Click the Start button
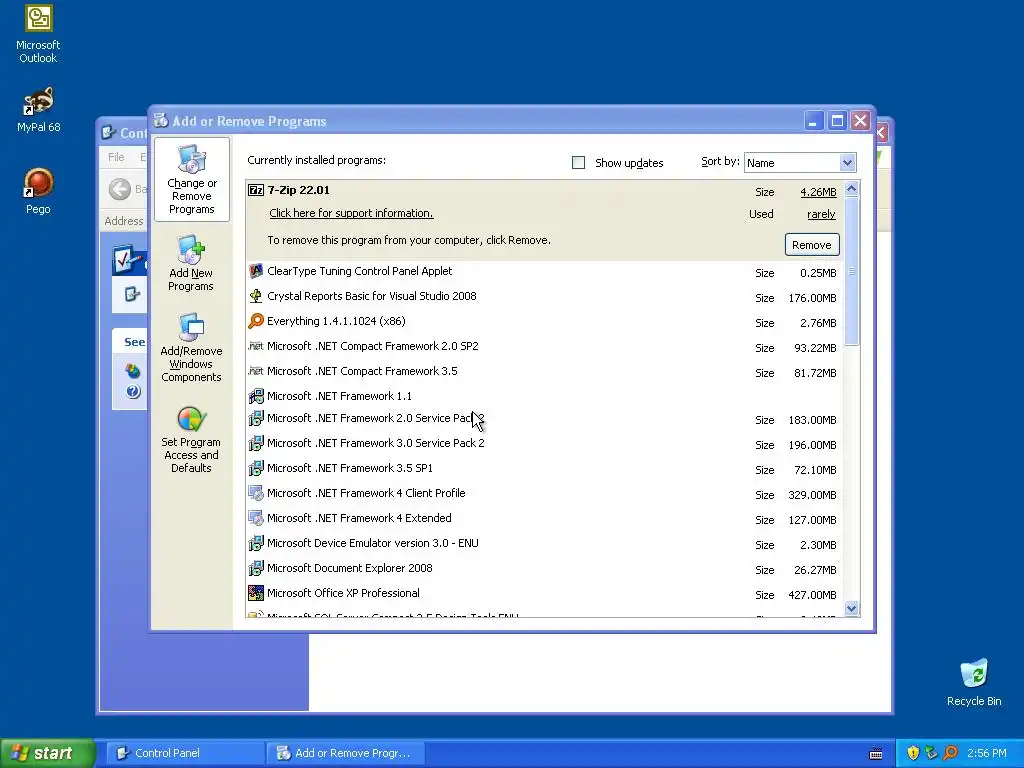This screenshot has height=768, width=1024. tap(48, 753)
